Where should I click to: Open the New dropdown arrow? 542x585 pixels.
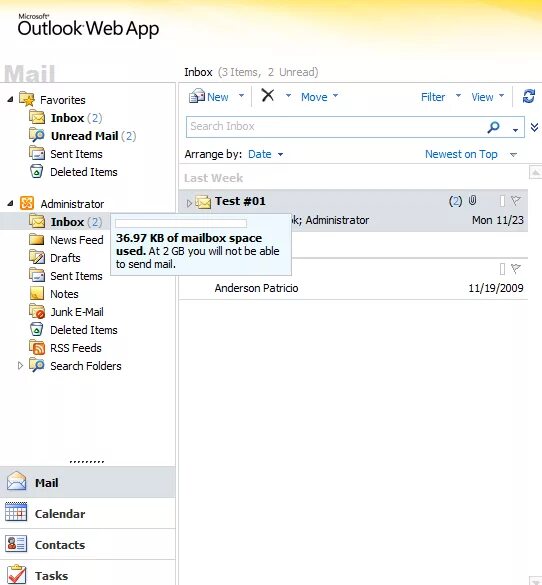pyautogui.click(x=241, y=96)
